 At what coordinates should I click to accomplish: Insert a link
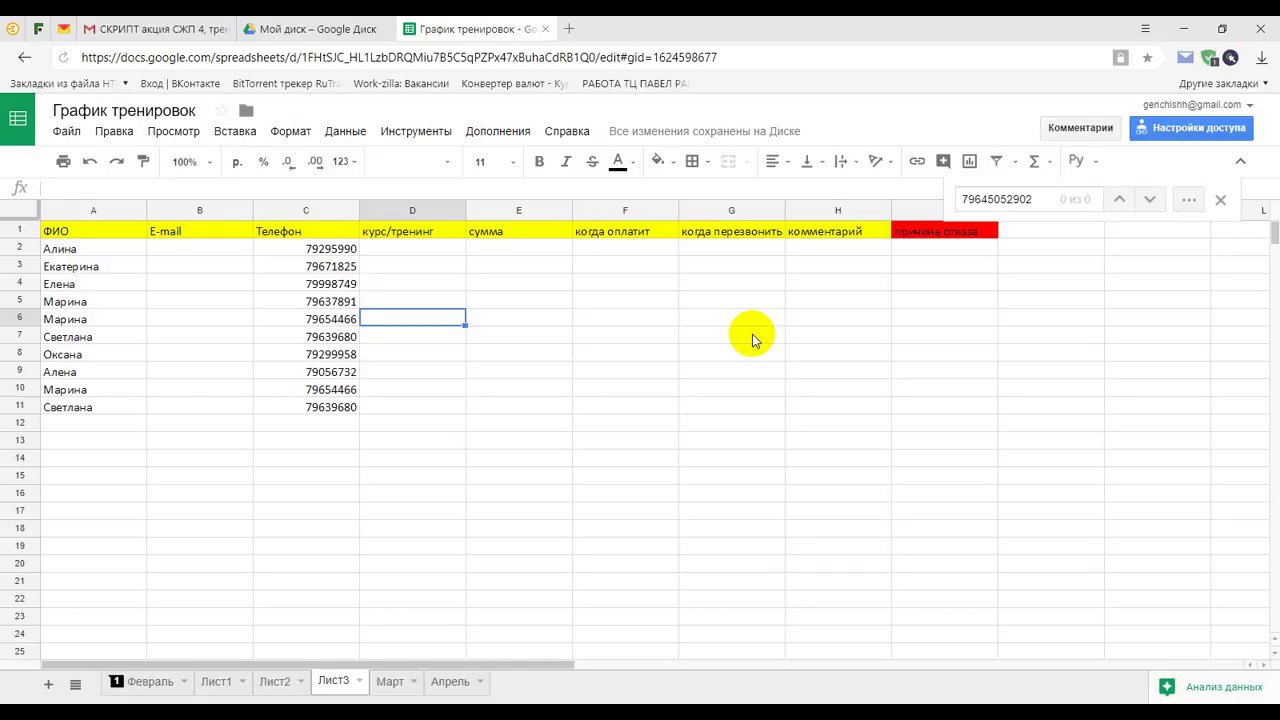(x=917, y=161)
